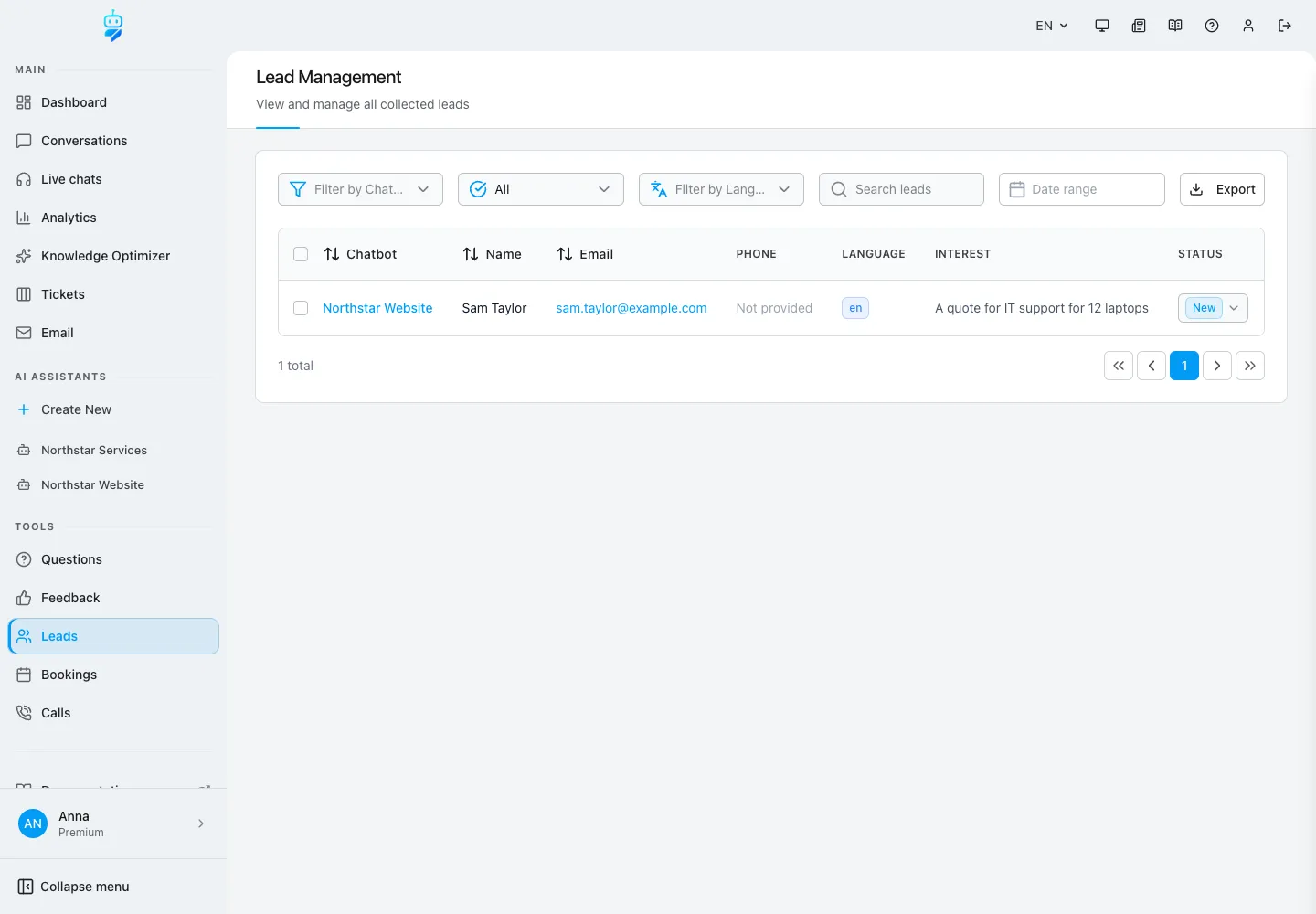
Task: Open the EN language selector
Action: (x=1052, y=26)
